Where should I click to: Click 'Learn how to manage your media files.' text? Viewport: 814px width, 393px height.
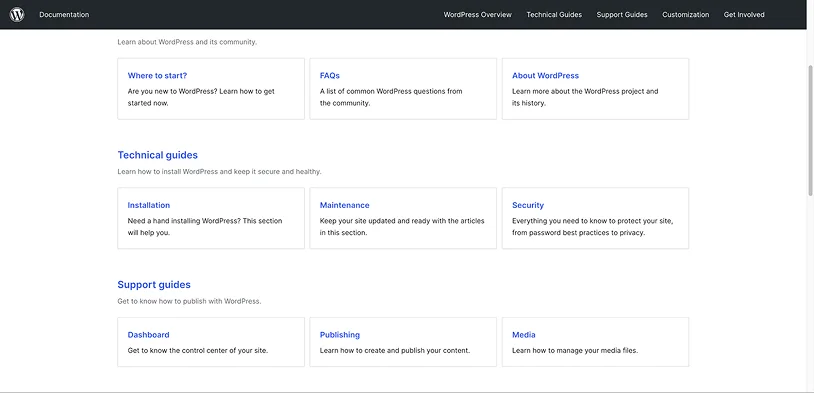(x=575, y=350)
